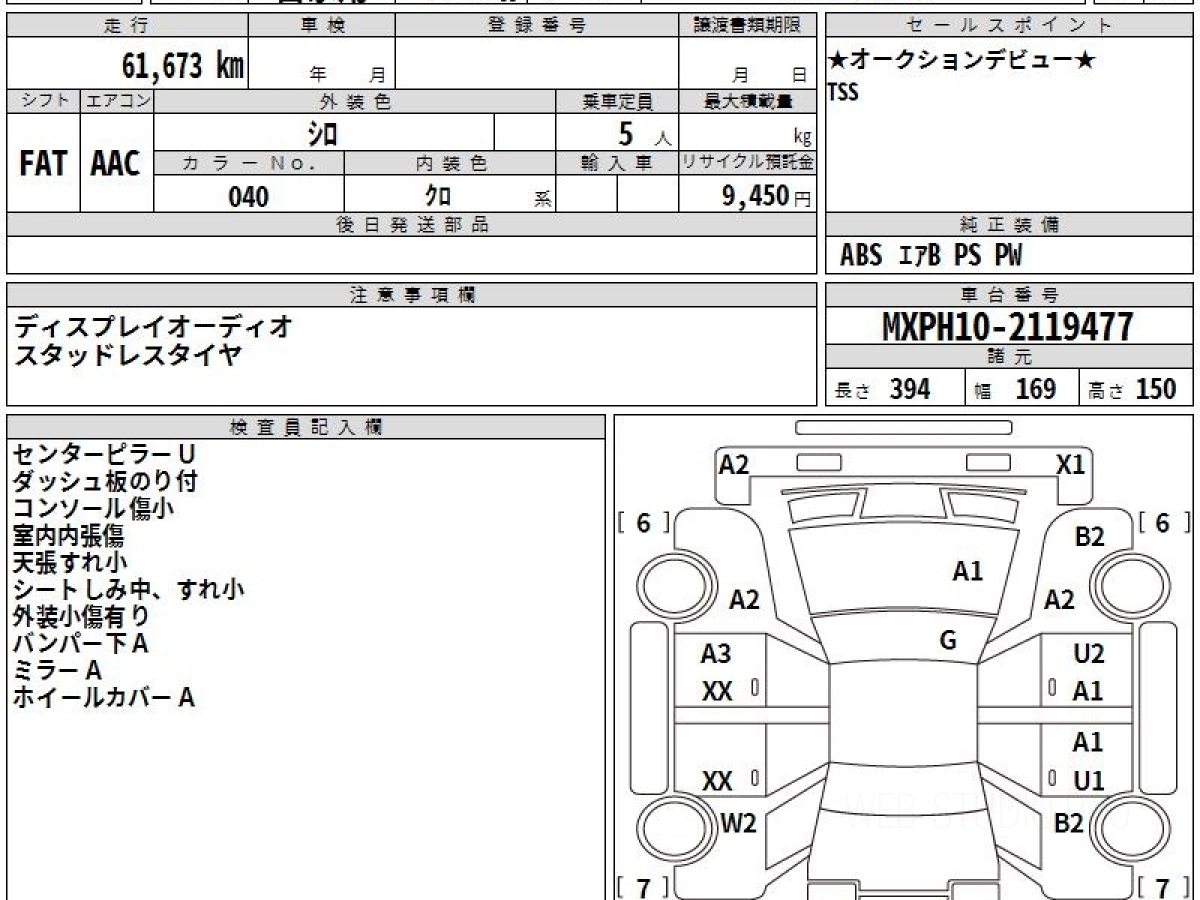This screenshot has height=900, width=1200.
Task: Click the 乗車定員 header
Action: 617,101
